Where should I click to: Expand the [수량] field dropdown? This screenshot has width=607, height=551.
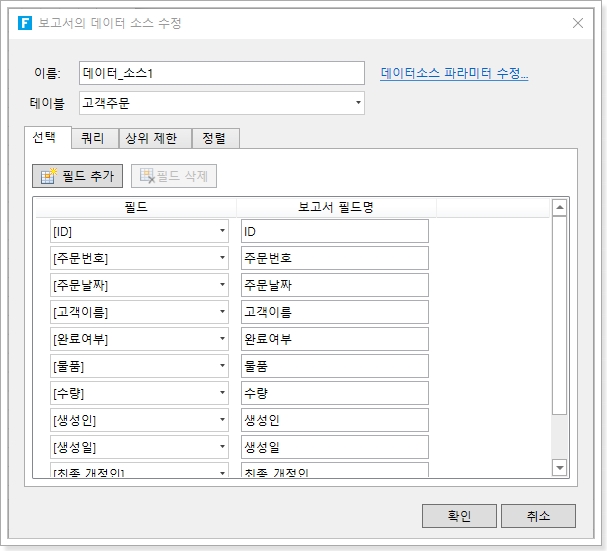[x=222, y=393]
